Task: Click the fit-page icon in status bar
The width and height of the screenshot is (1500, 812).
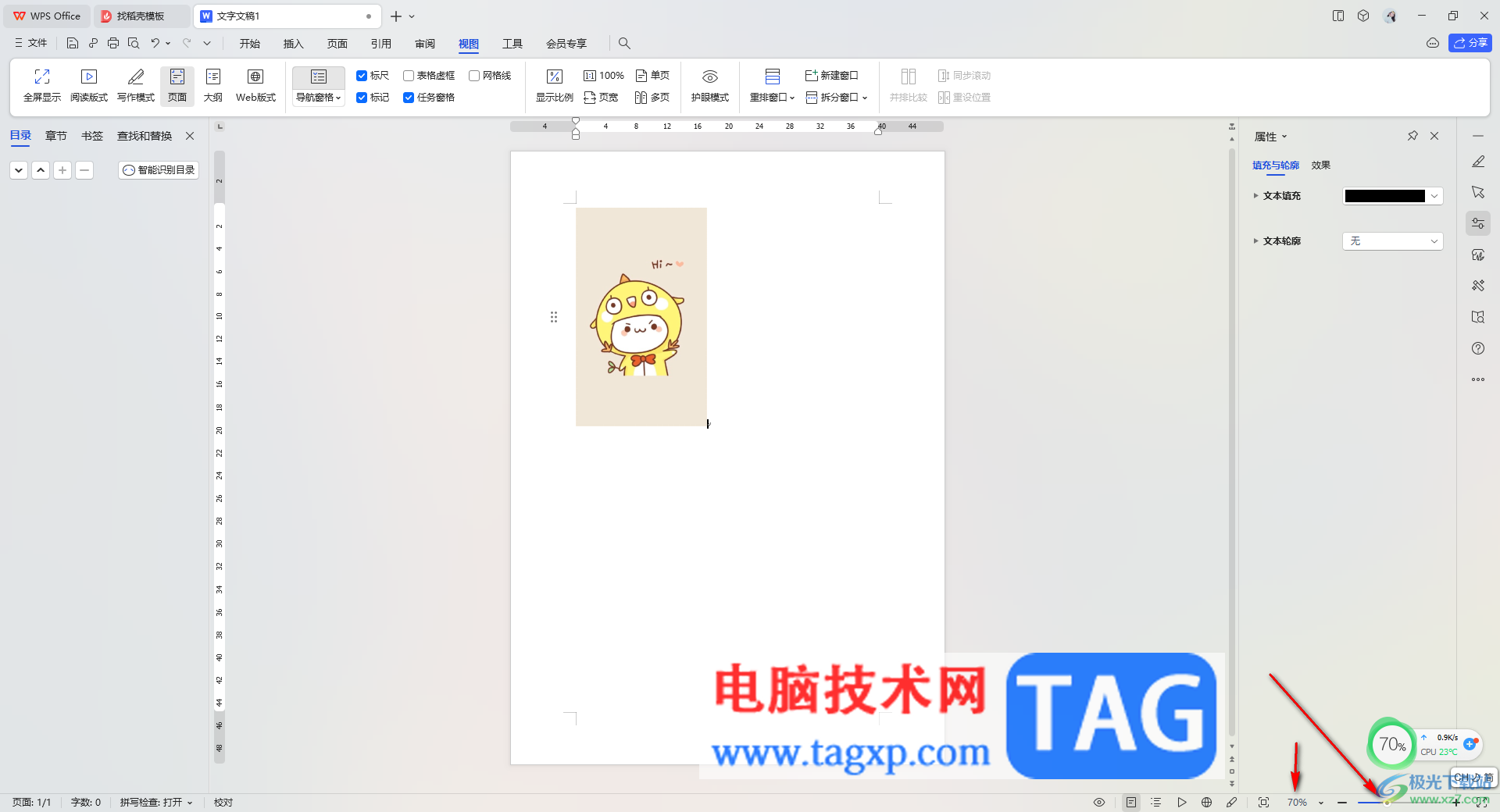Action: [x=1264, y=803]
